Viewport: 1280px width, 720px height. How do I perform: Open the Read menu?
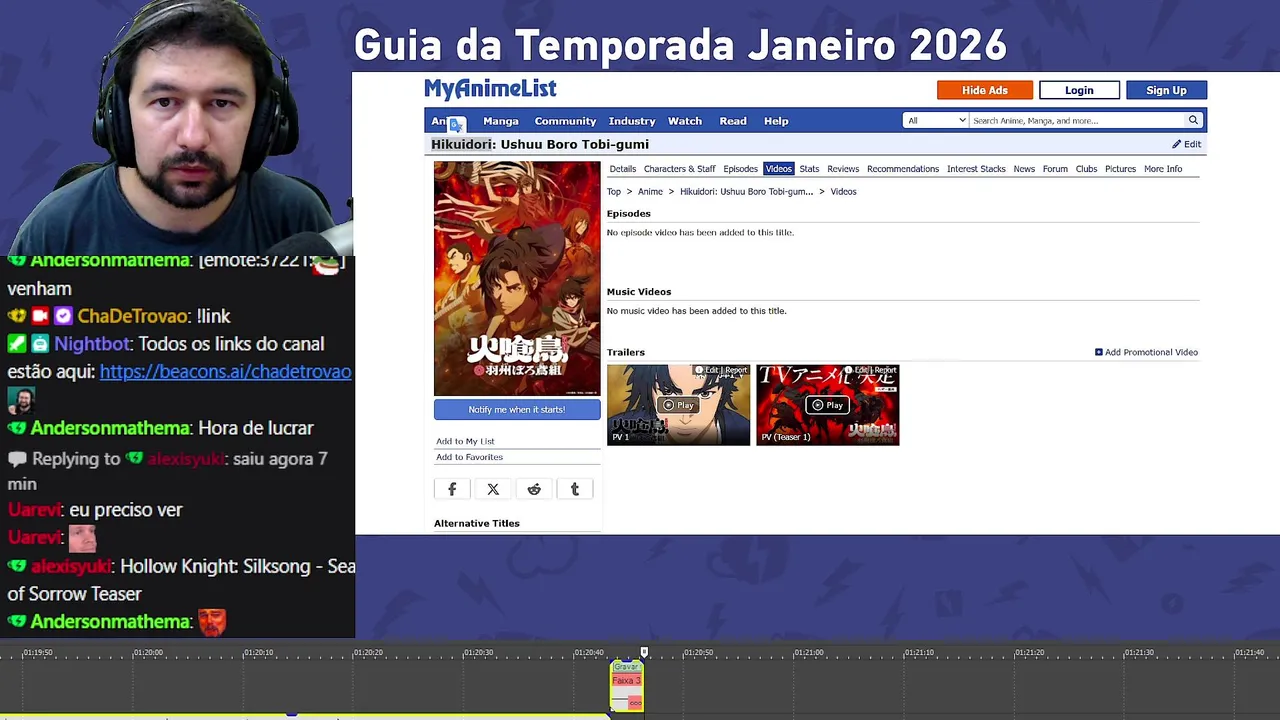click(x=733, y=121)
